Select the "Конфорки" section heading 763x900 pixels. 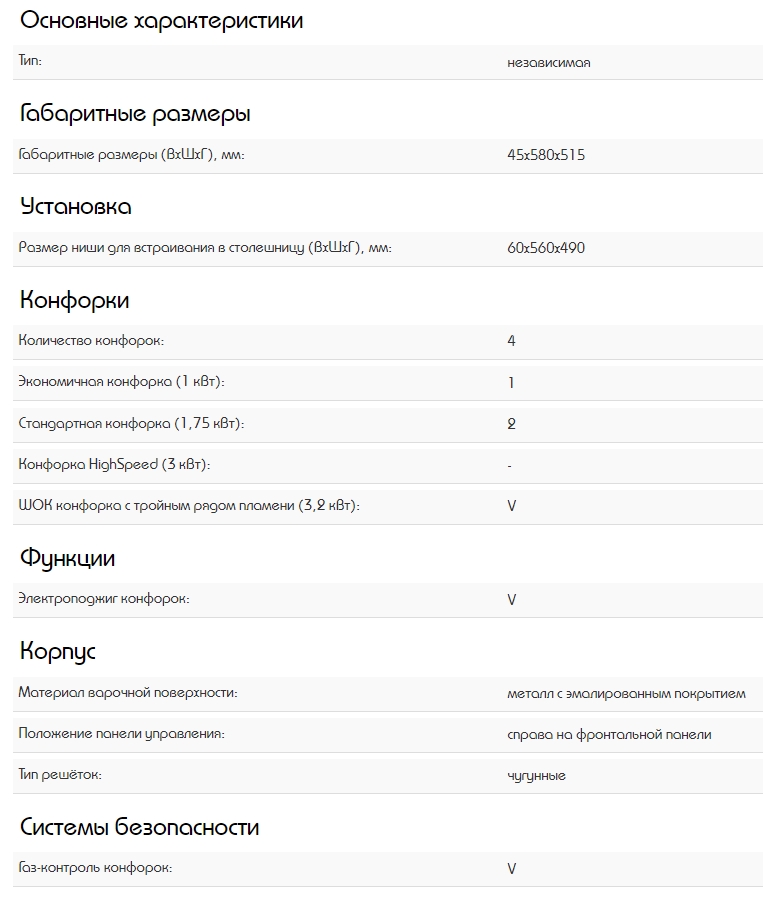[x=75, y=300]
